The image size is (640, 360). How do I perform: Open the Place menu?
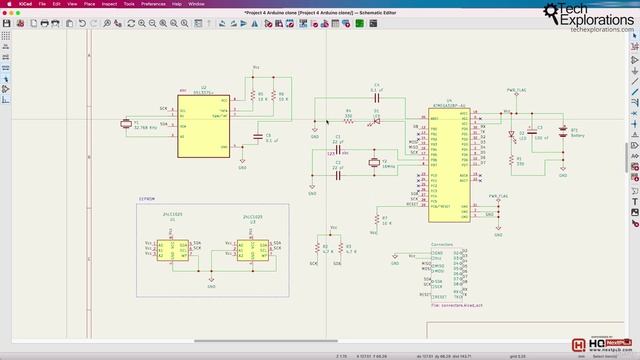[x=89, y=4]
